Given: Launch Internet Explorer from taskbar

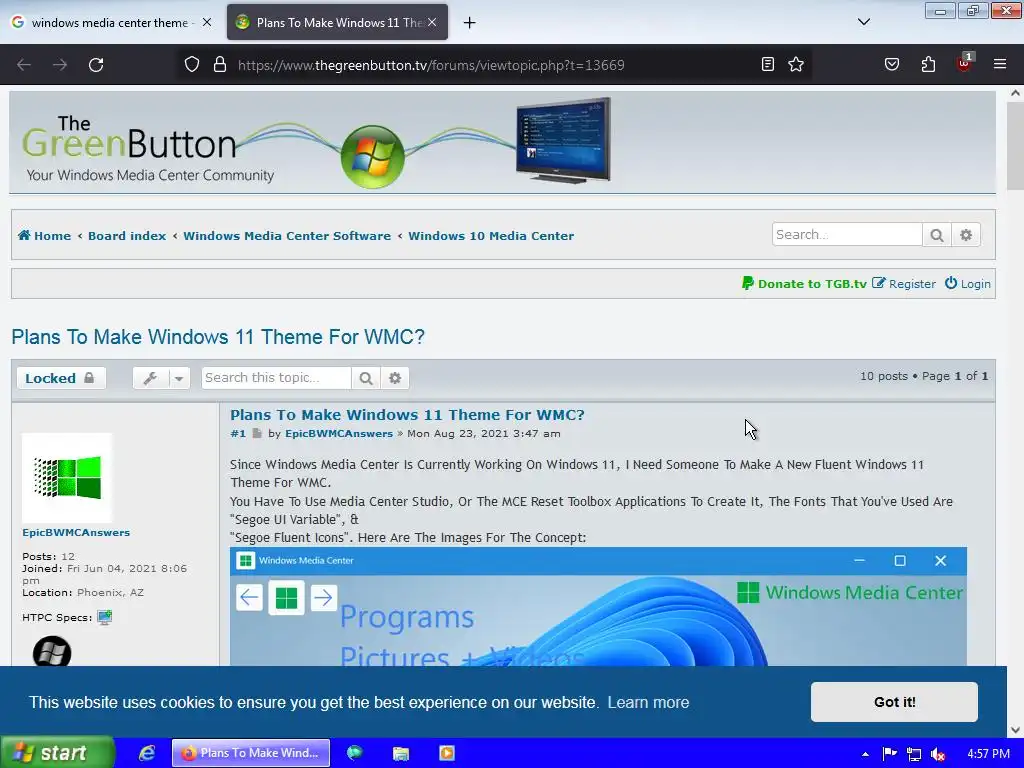Looking at the screenshot, I should [x=147, y=753].
